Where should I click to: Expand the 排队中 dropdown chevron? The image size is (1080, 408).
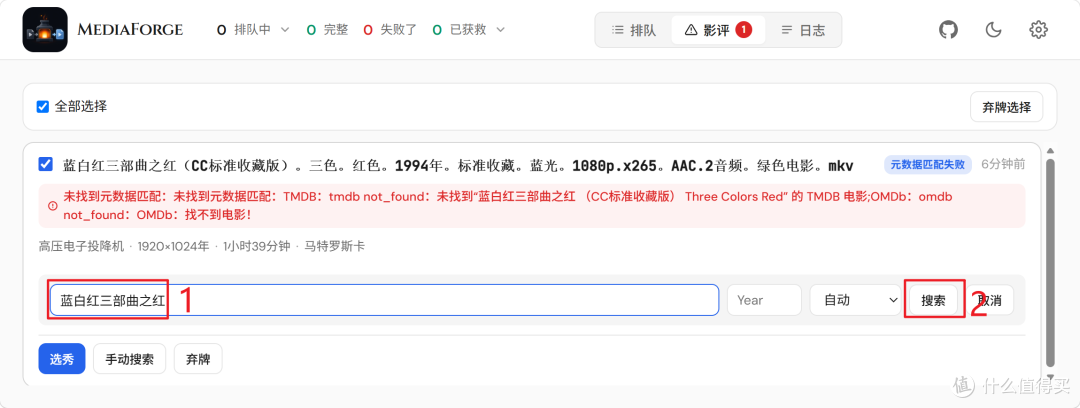pos(285,30)
